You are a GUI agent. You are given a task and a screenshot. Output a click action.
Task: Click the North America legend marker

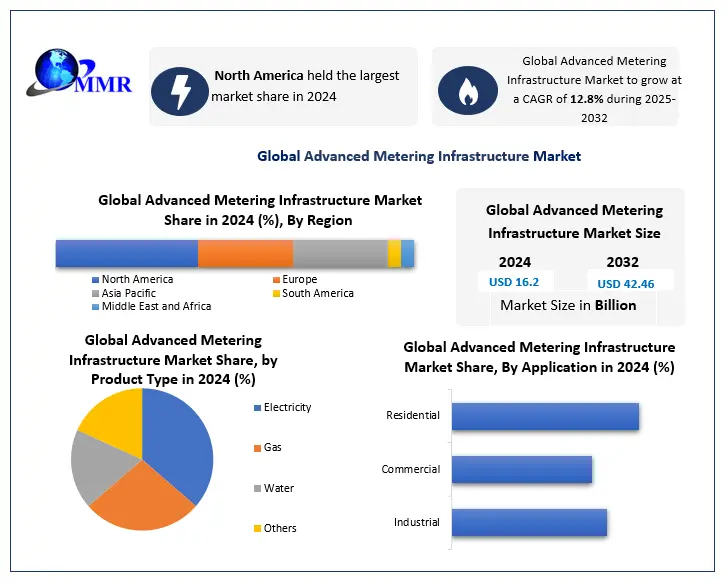[96, 280]
